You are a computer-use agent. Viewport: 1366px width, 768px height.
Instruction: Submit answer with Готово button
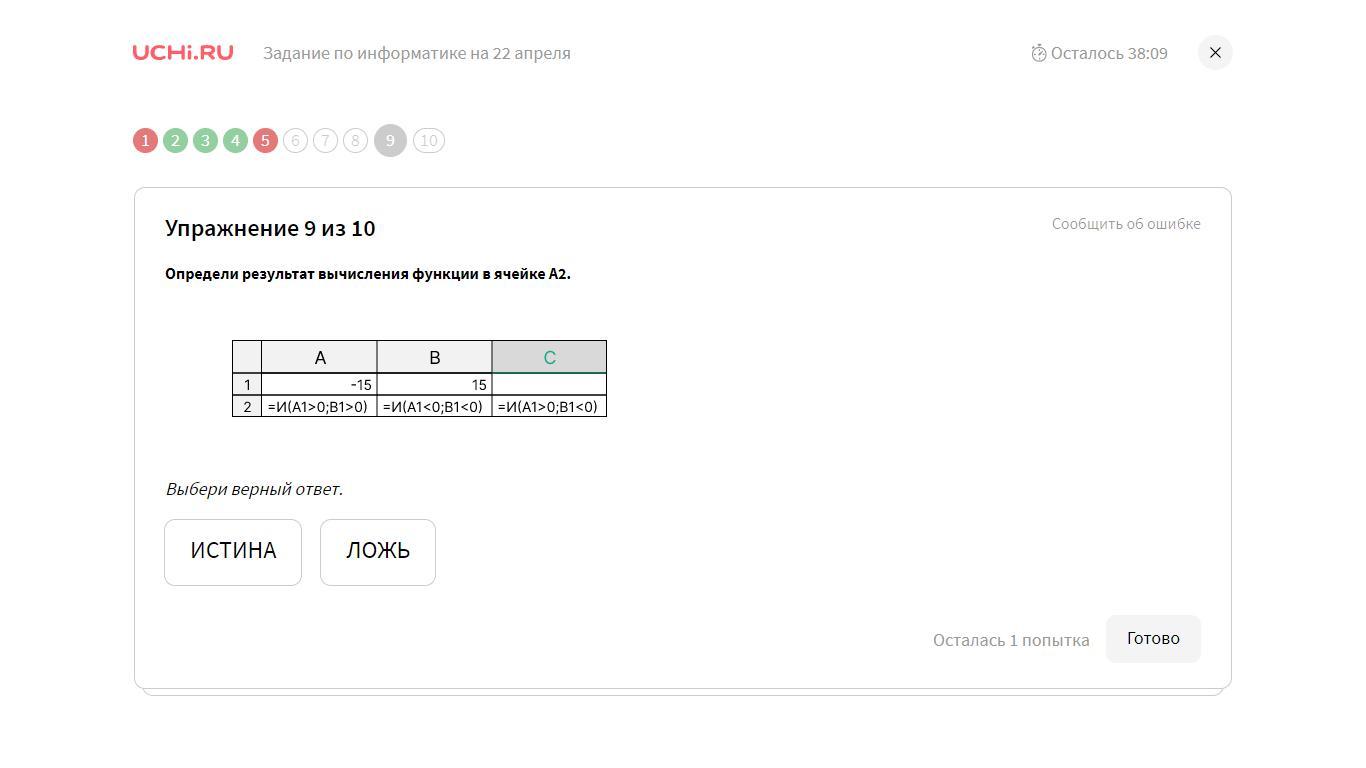pos(1153,639)
